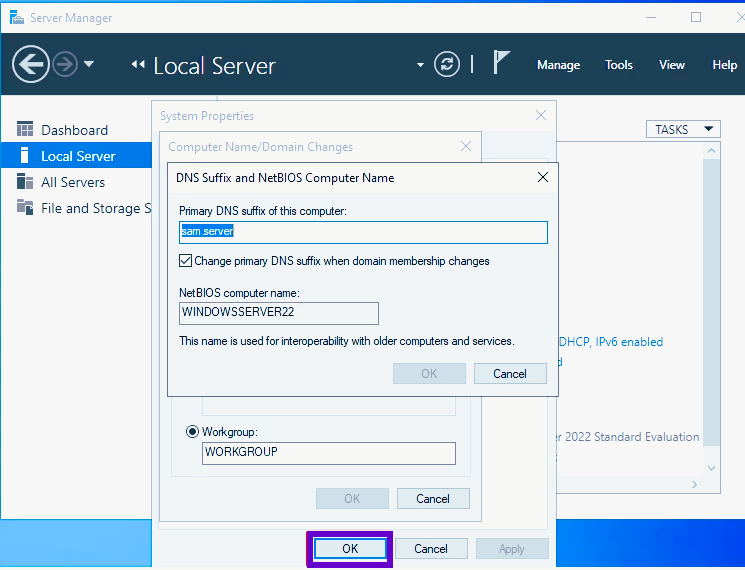Select File and Storage Services item

click(x=76, y=208)
